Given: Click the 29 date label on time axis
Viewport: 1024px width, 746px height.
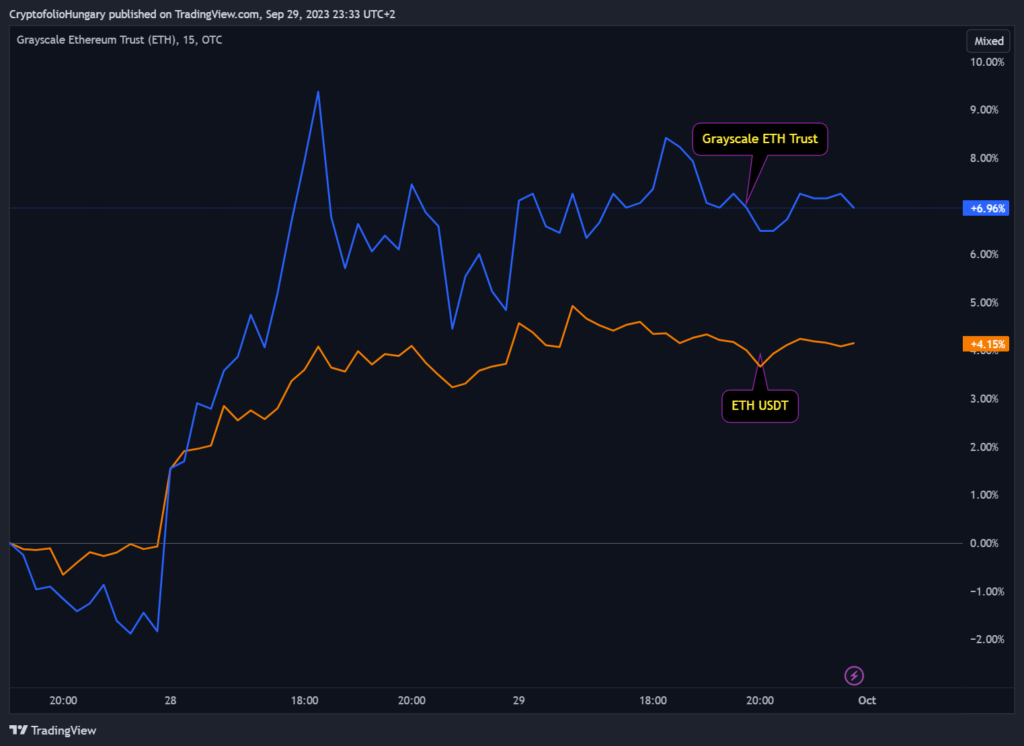Looking at the screenshot, I should pyautogui.click(x=519, y=700).
